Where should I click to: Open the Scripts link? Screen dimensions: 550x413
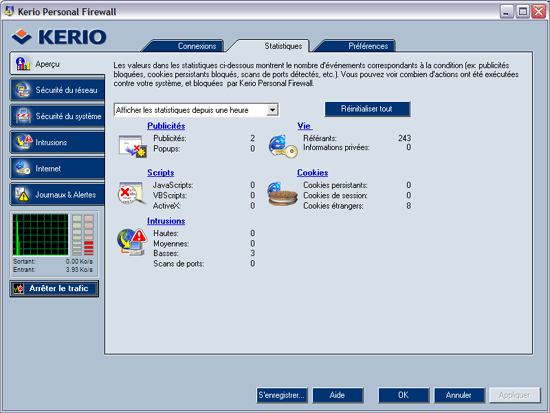(x=160, y=173)
